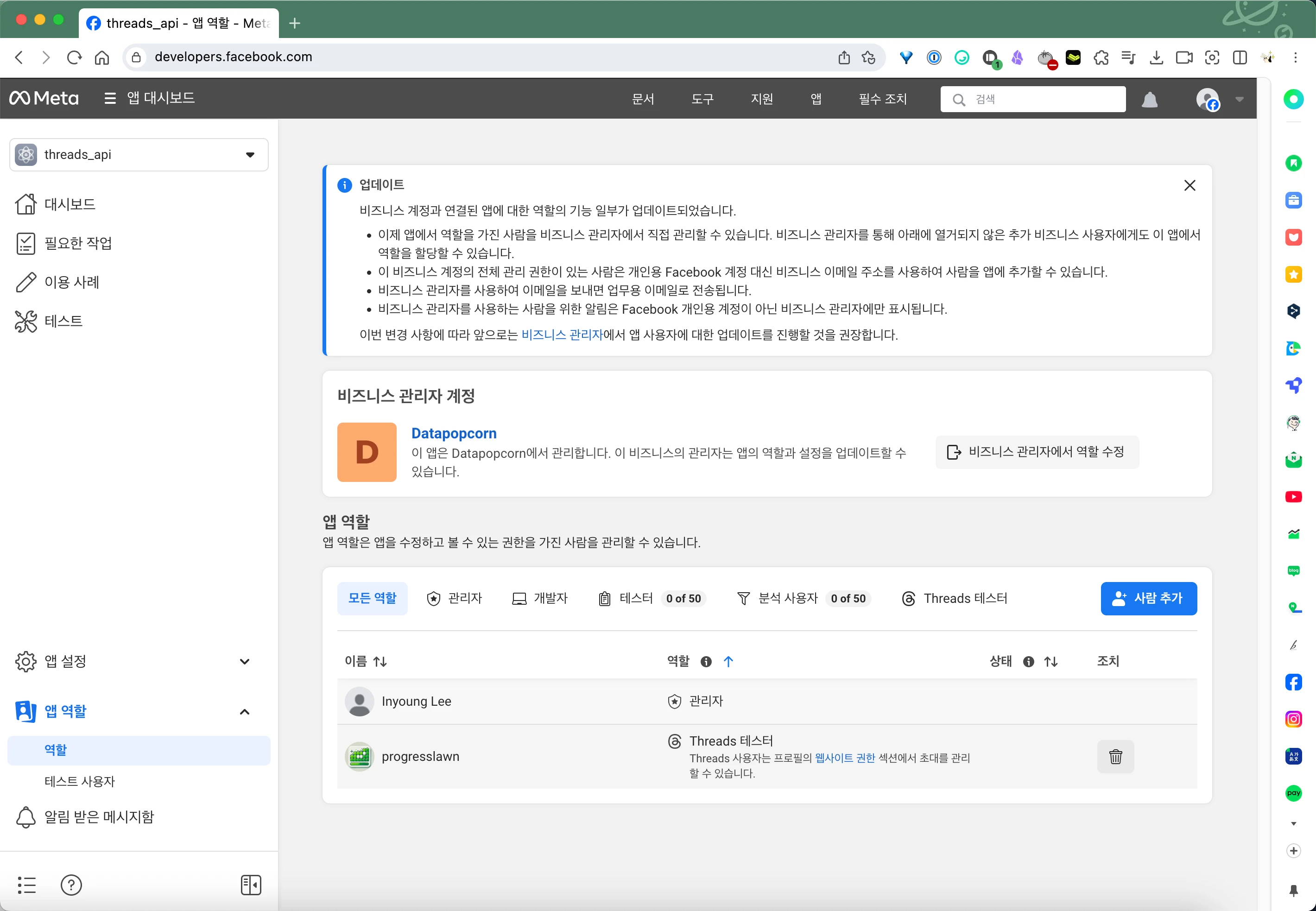The height and width of the screenshot is (911, 1316).
Task: Click the share icon in address bar
Action: (843, 57)
